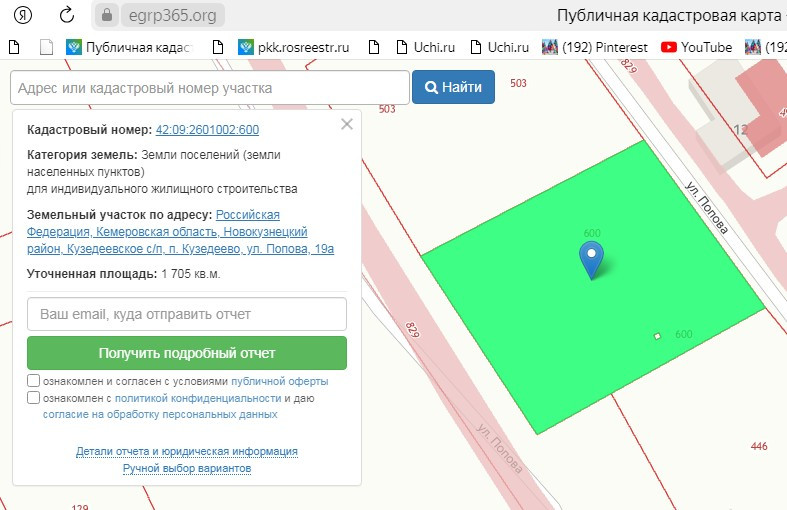The width and height of the screenshot is (787, 510).
Task: Open cadastral number 42:09:2601002:600 link
Action: (x=207, y=130)
